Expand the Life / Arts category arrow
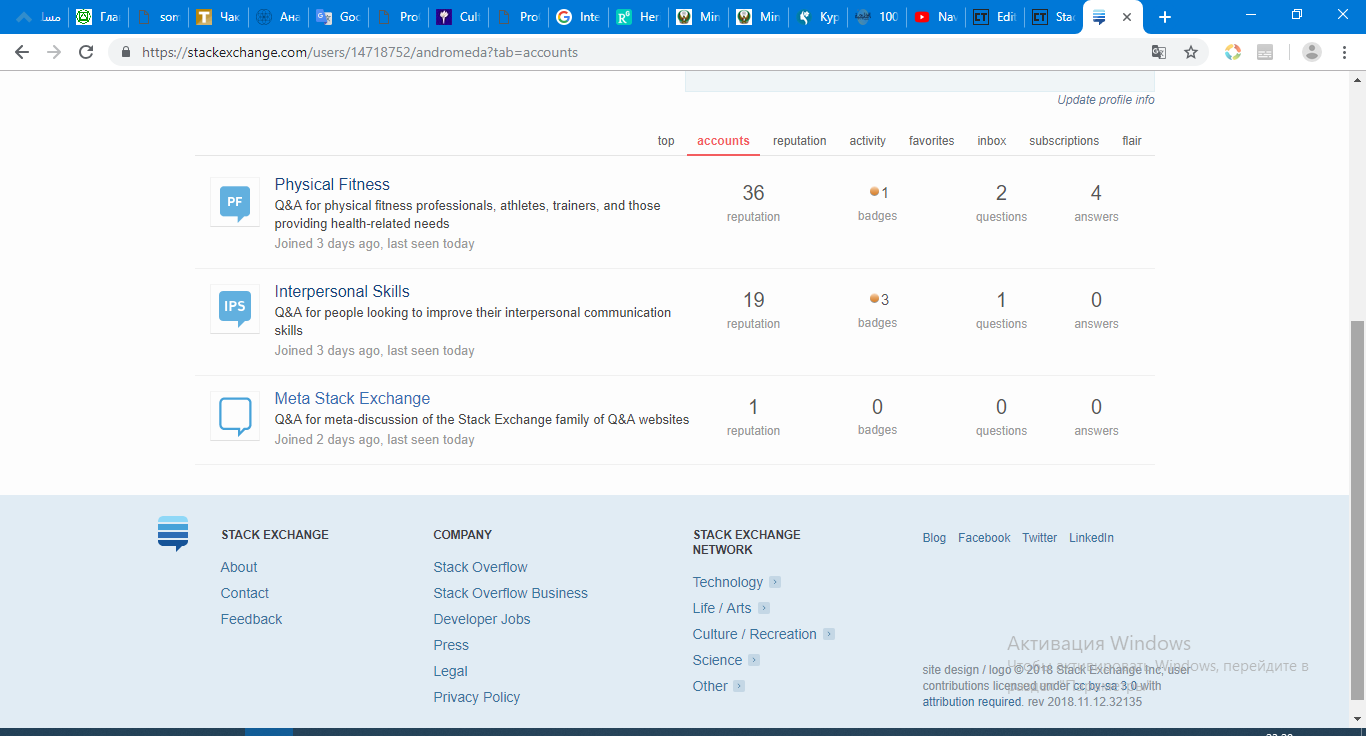The width and height of the screenshot is (1366, 736). 764,608
